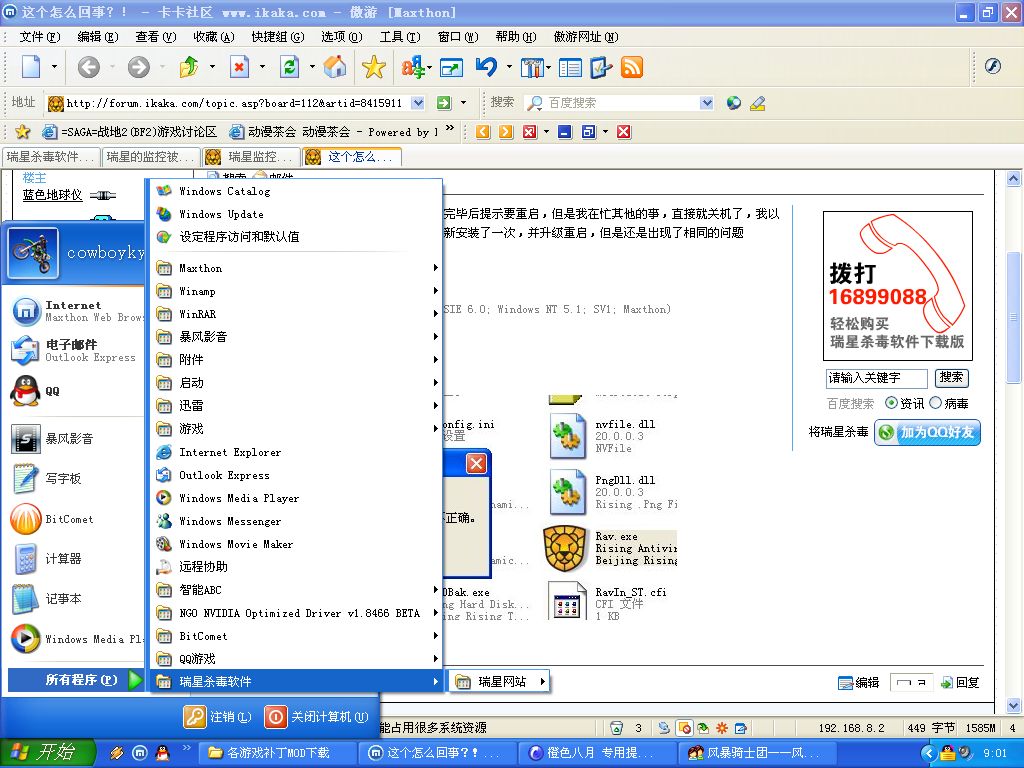This screenshot has height=768, width=1024.
Task: Click the Back navigation arrow in Maxthon
Action: coord(89,67)
